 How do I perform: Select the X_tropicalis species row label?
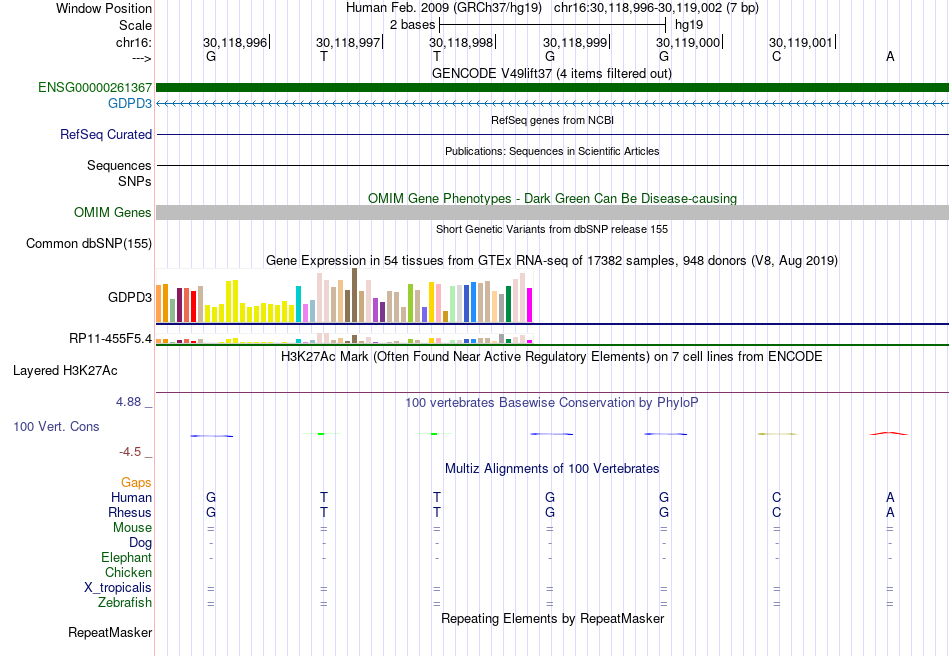[x=118, y=588]
